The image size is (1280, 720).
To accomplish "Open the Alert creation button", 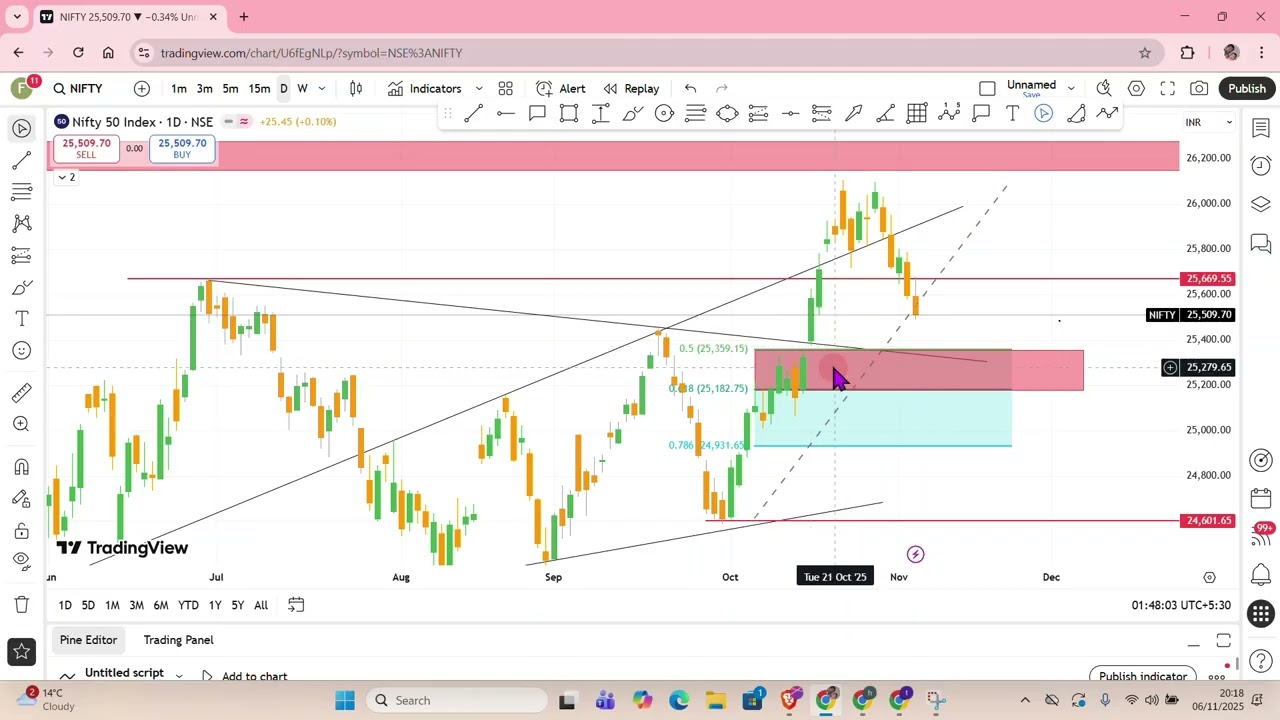I will (560, 89).
